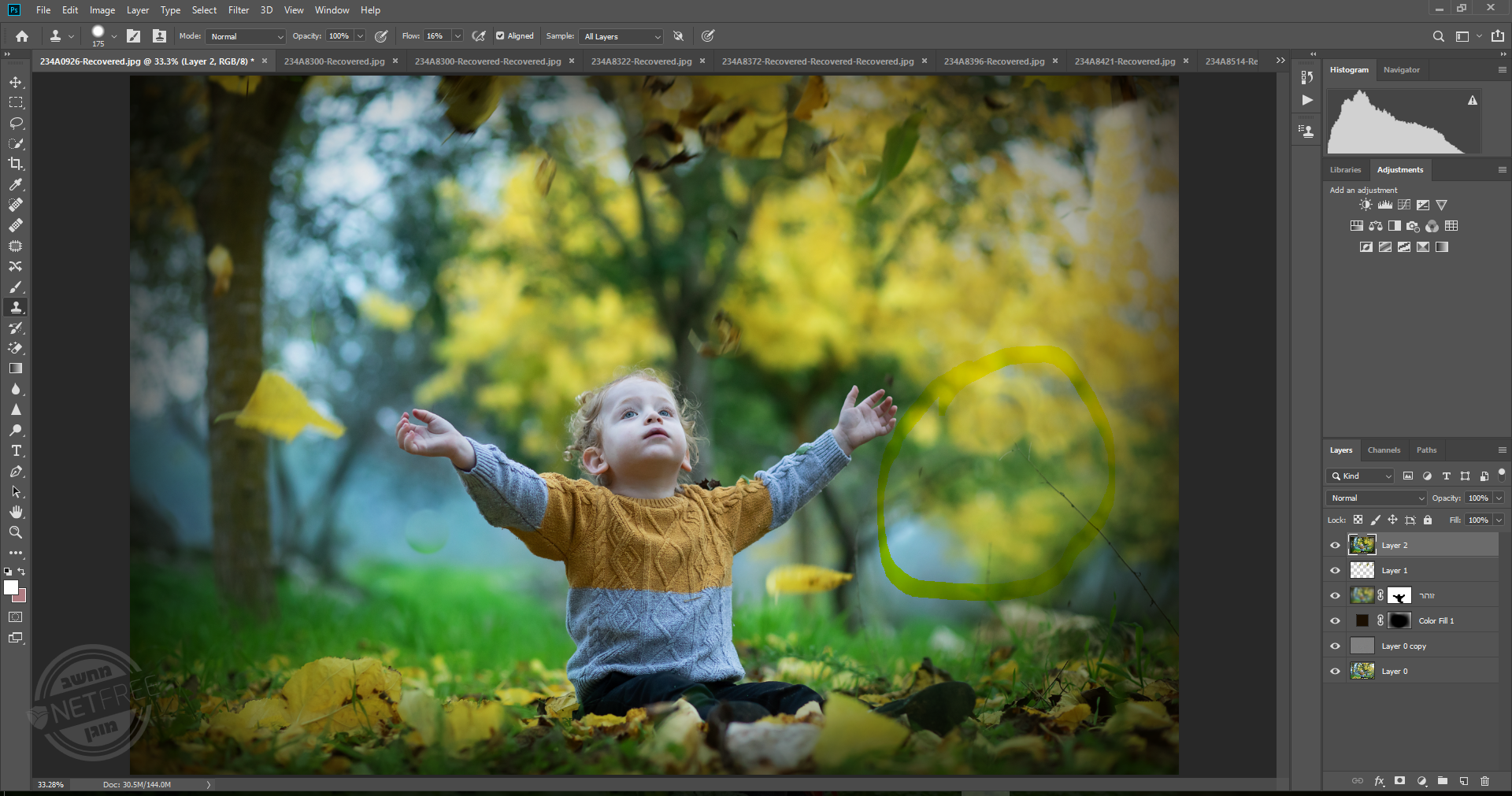Add a Levels adjustment
The image size is (1512, 796).
pos(1384,205)
